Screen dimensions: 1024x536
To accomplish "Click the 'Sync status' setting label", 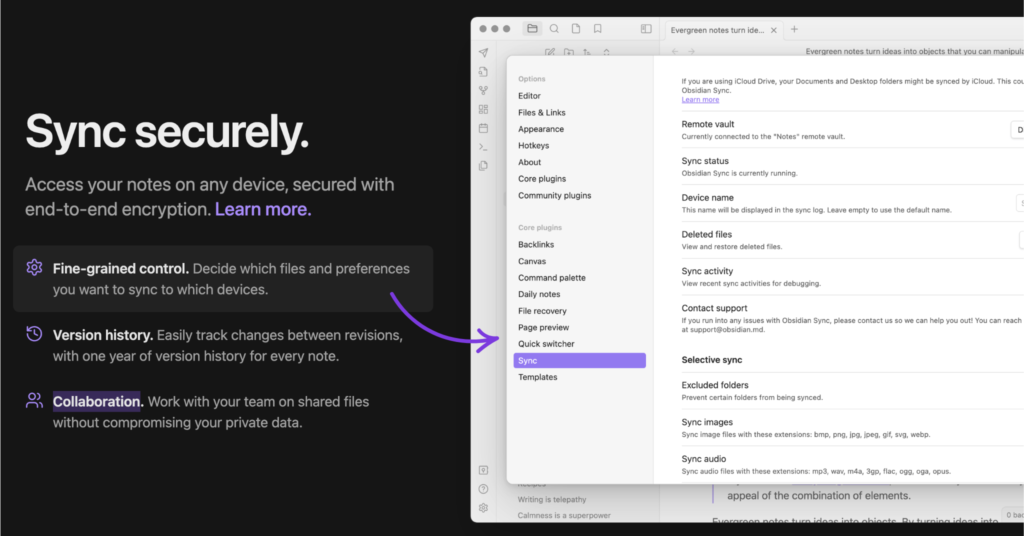I will (x=705, y=161).
